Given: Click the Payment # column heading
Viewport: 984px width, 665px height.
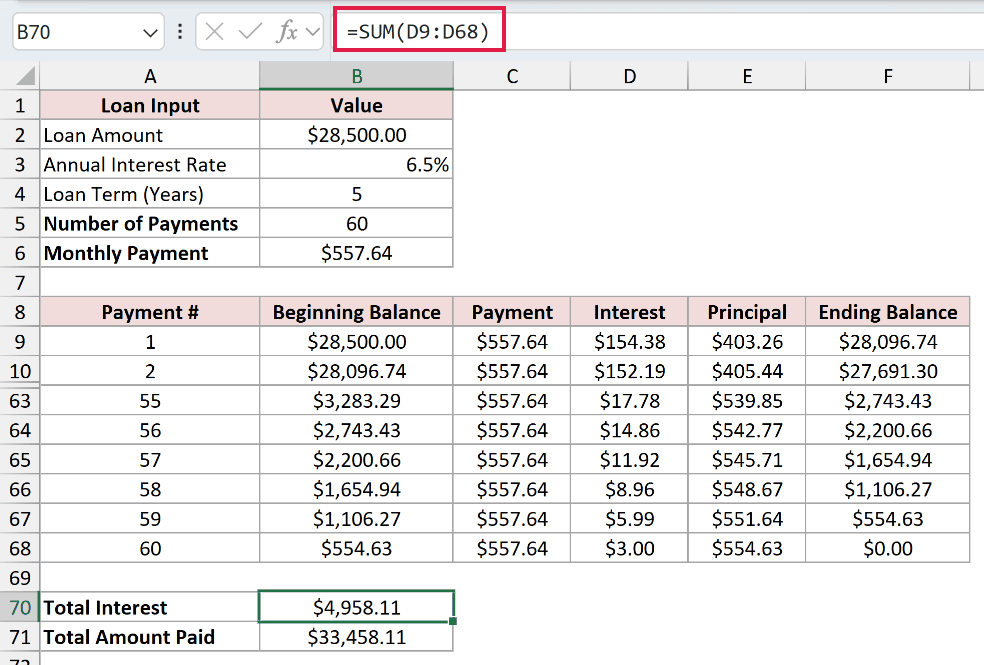Looking at the screenshot, I should [150, 312].
